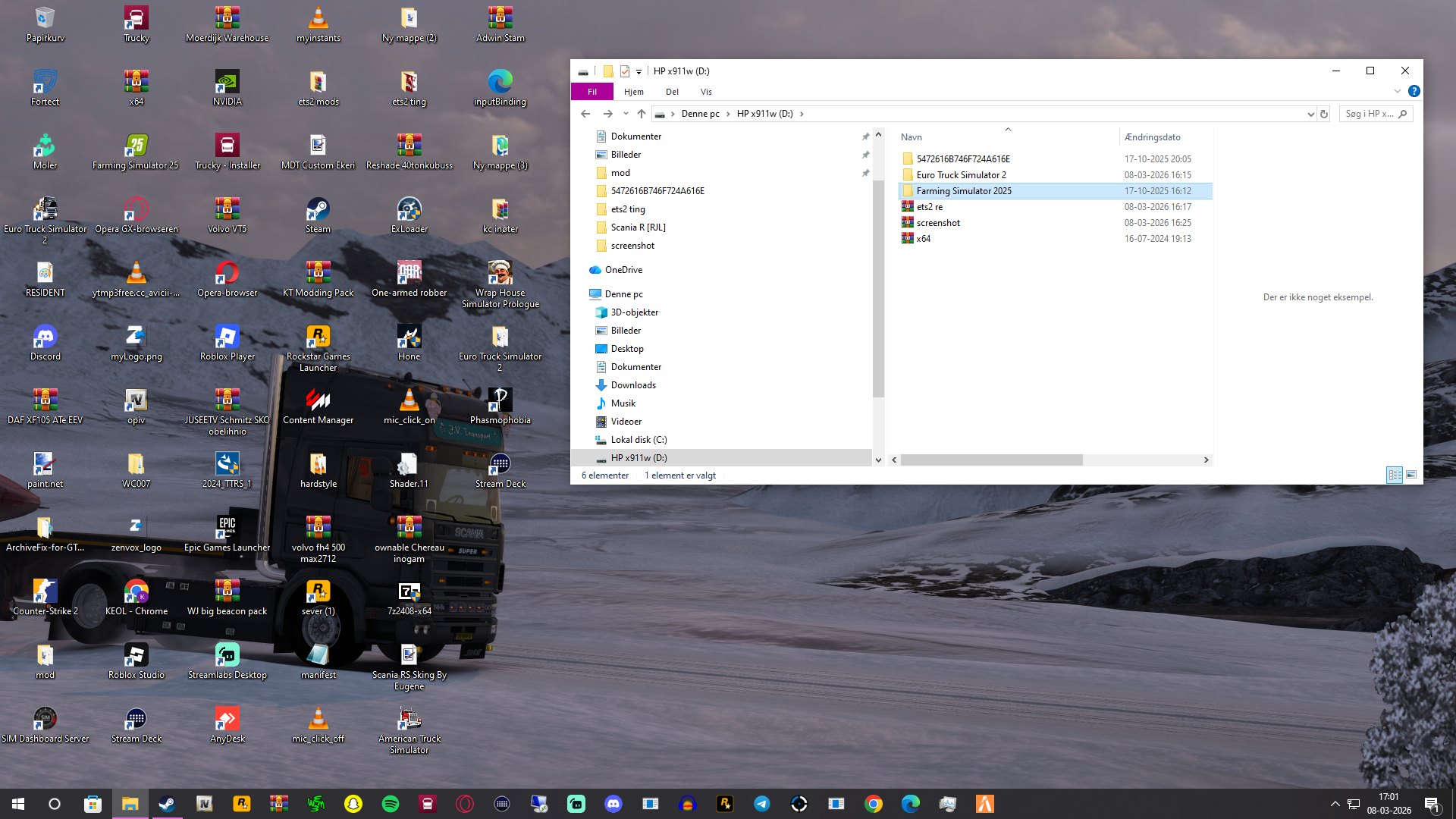Select Downloads in the navigation pane
The height and width of the screenshot is (819, 1456).
click(633, 385)
